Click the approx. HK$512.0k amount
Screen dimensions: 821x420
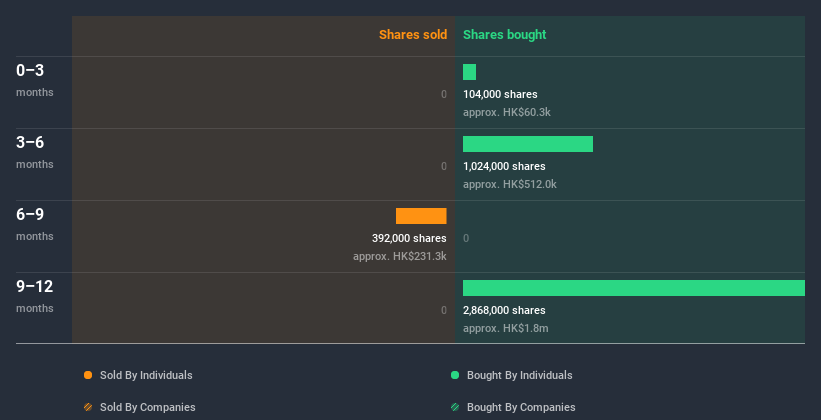tap(509, 184)
